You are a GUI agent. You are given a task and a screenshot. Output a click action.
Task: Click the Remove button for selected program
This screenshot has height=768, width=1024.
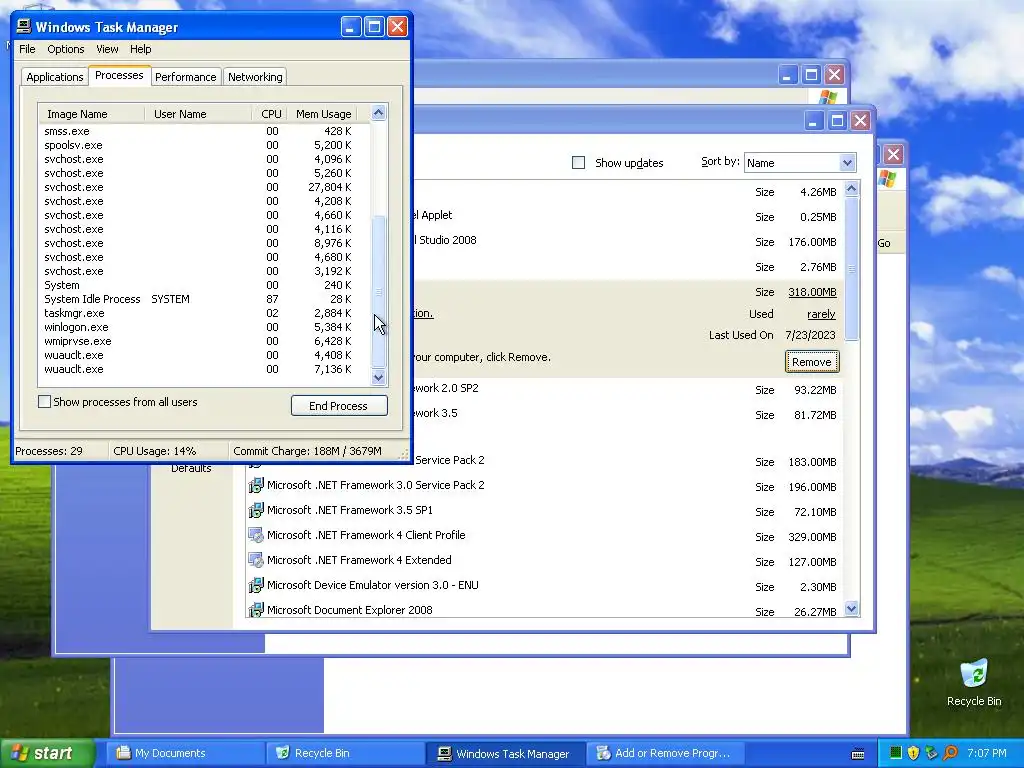coord(812,362)
